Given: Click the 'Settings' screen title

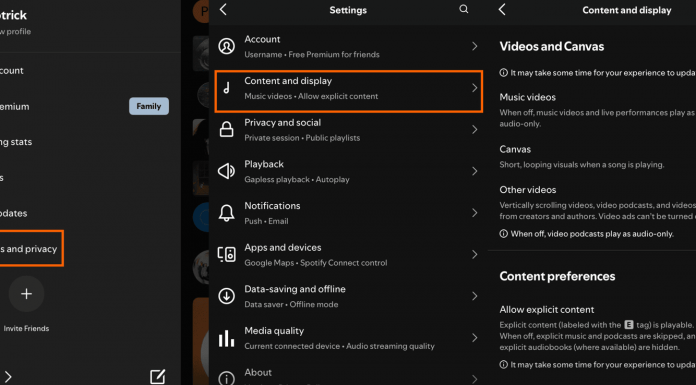Looking at the screenshot, I should pyautogui.click(x=348, y=10).
